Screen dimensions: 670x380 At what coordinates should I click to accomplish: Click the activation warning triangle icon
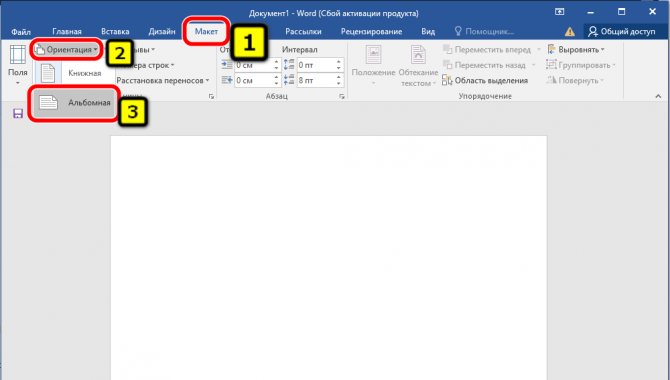(570, 32)
